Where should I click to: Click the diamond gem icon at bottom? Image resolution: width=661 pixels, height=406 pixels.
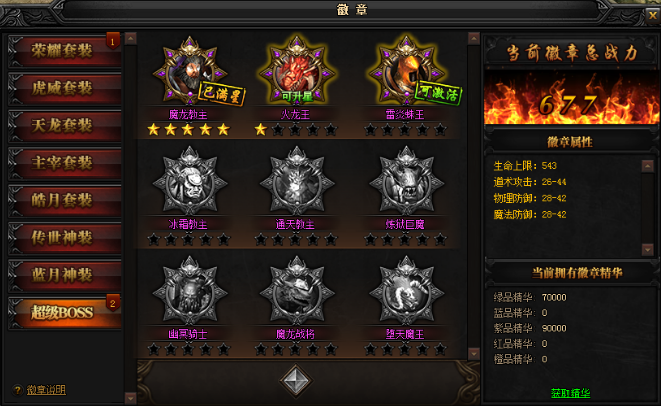click(296, 381)
